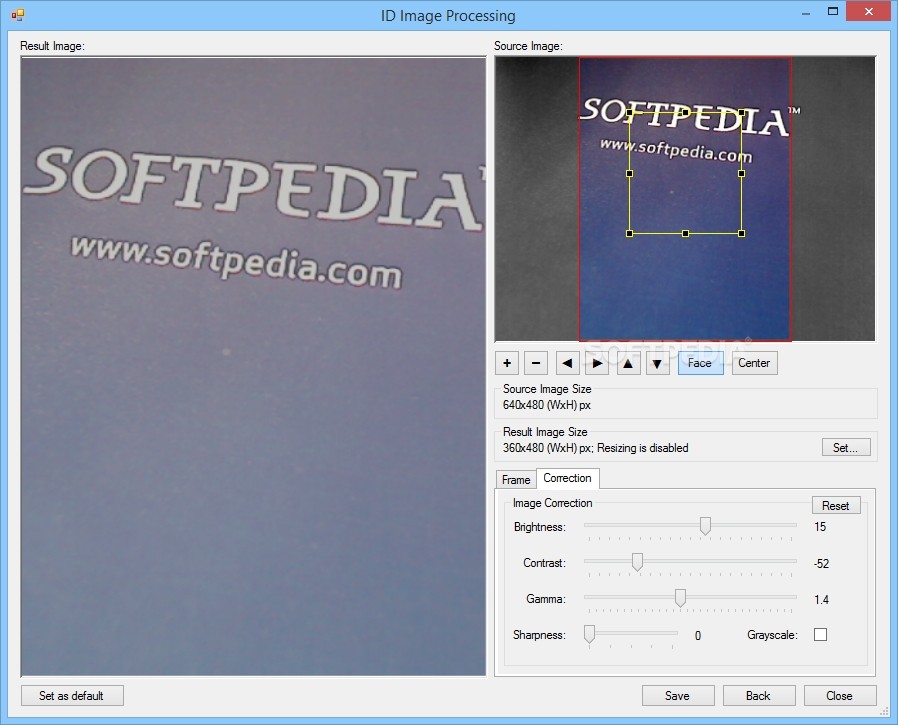The height and width of the screenshot is (725, 898).
Task: Click the Gamma value 1.4
Action: pyautogui.click(x=821, y=600)
